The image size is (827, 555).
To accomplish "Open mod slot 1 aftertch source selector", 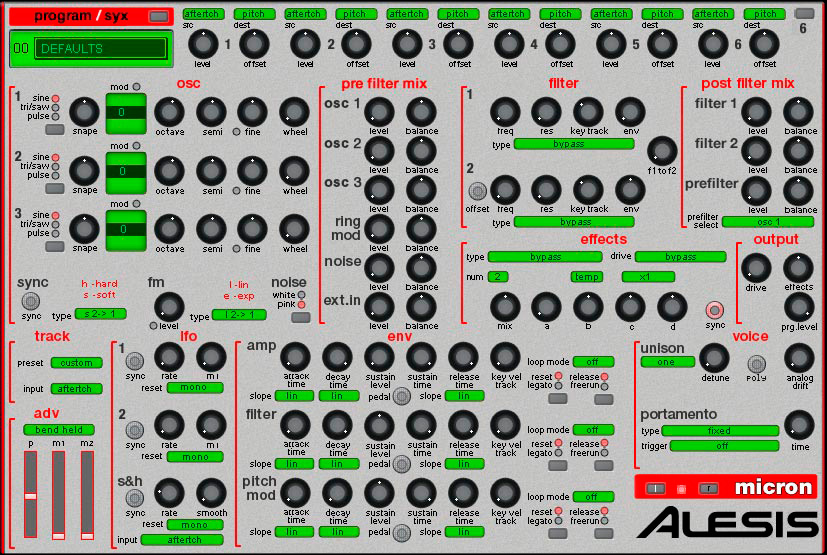I will pyautogui.click(x=203, y=14).
